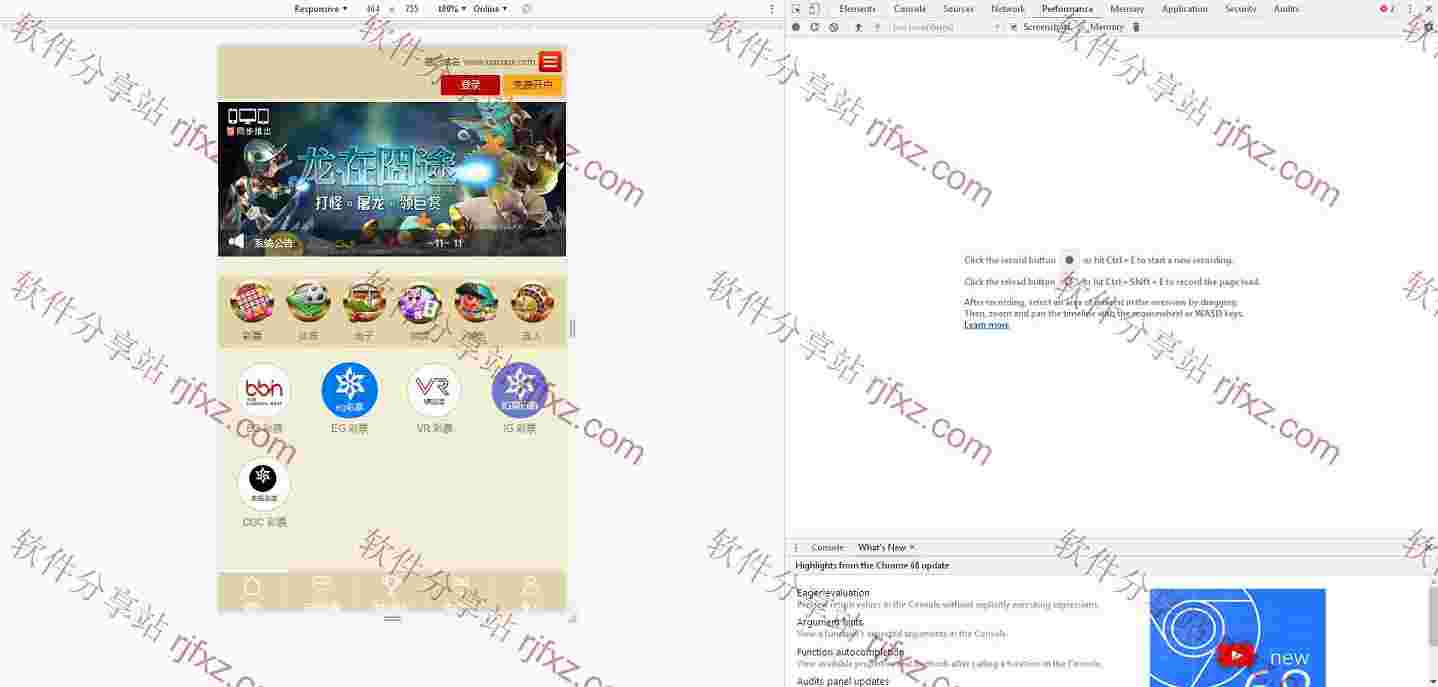Switch to the Application tab
1438x687 pixels.
[x=1185, y=9]
